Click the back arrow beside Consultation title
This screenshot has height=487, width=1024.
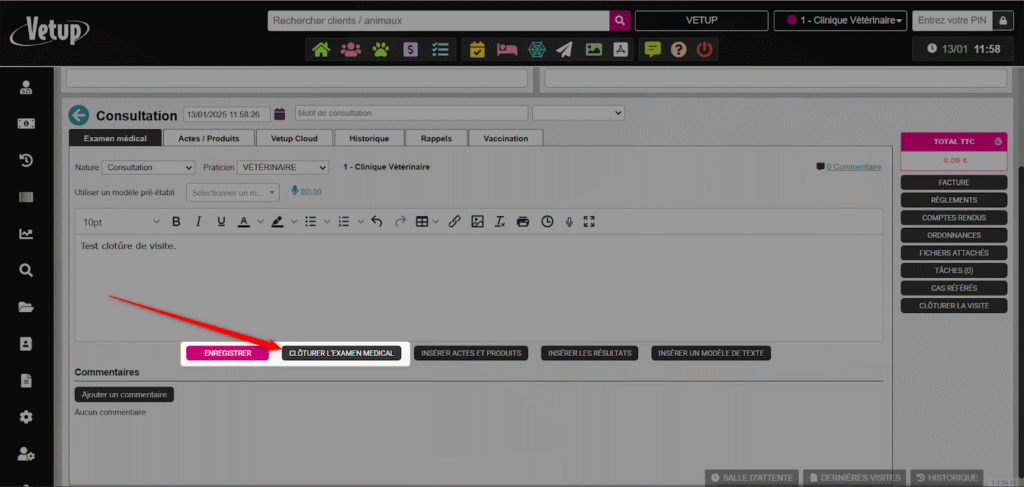tap(79, 116)
